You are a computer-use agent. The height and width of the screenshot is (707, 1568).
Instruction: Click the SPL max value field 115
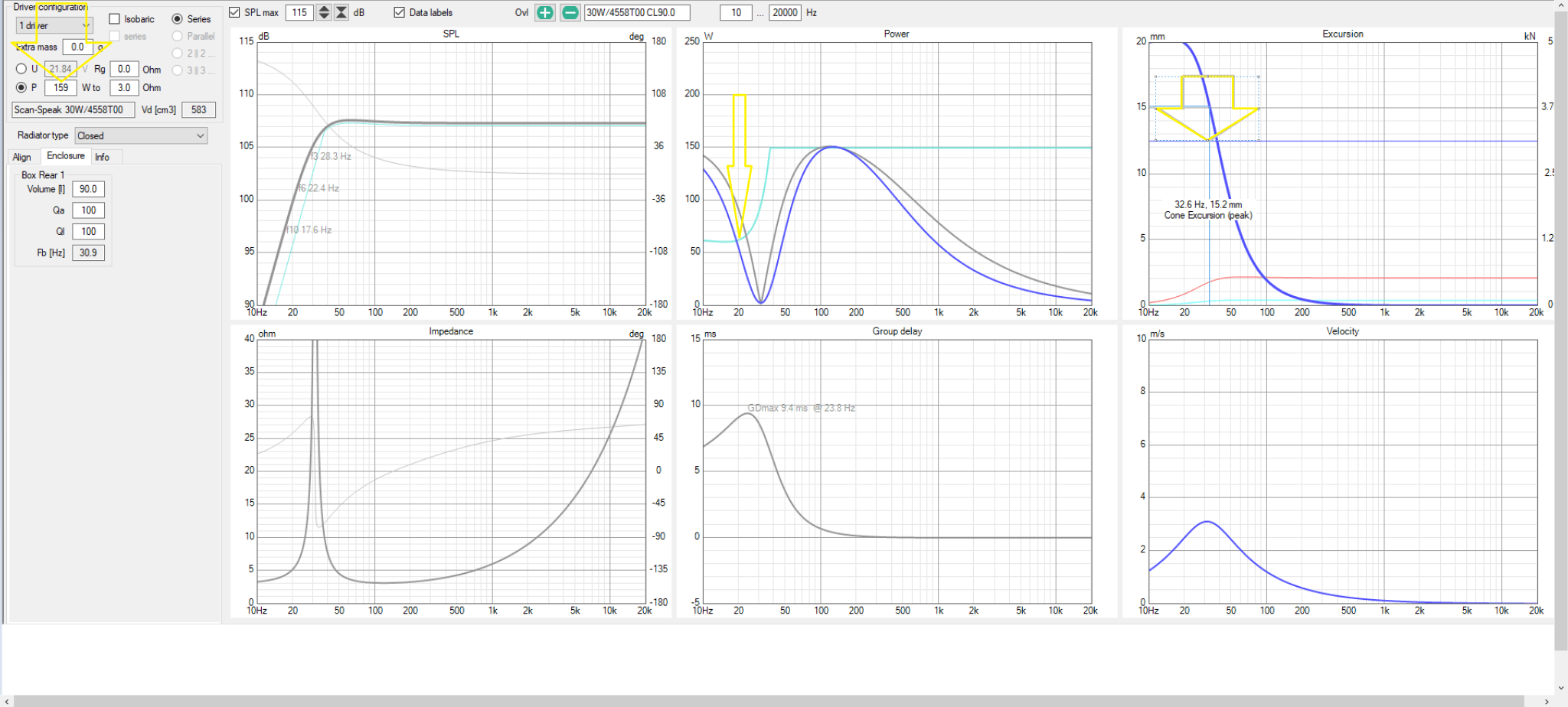(299, 12)
